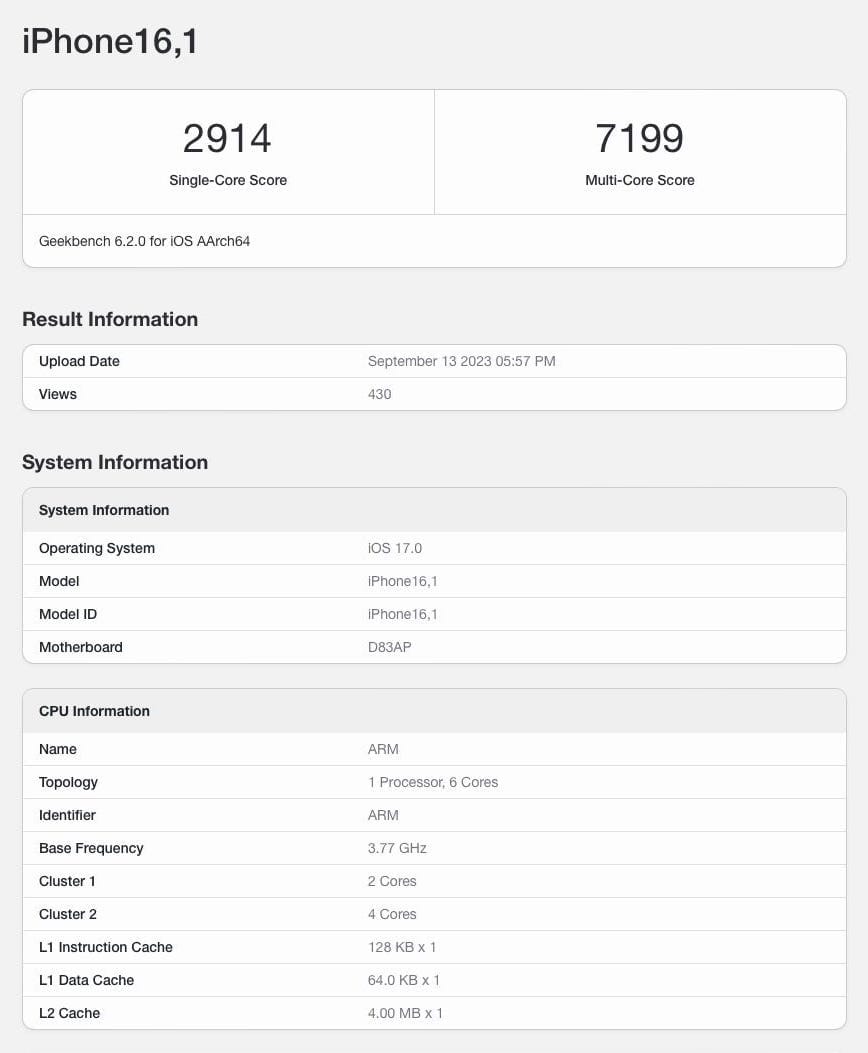Select the Upload Date row
This screenshot has height=1053, width=868.
[434, 361]
